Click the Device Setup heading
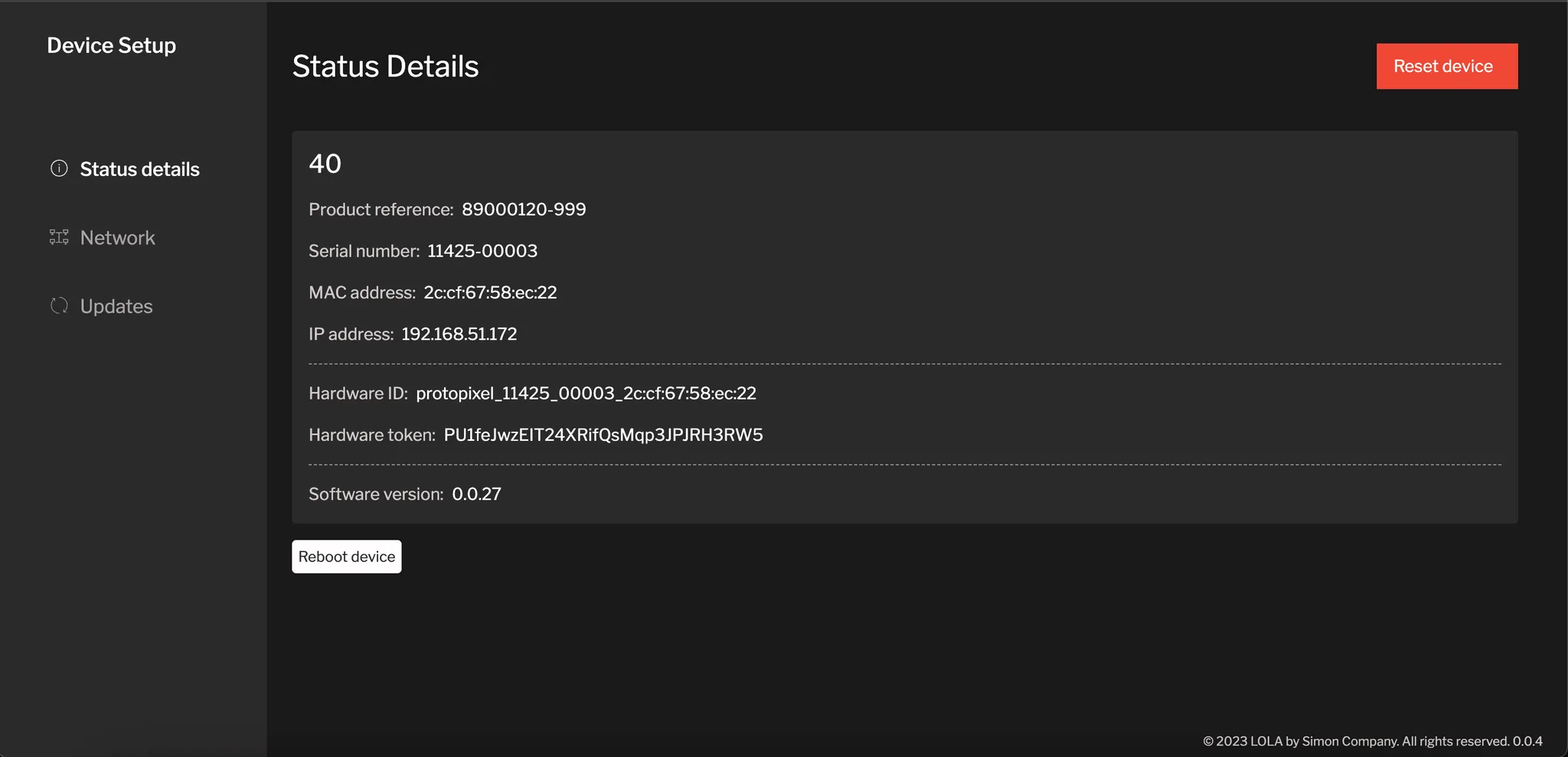 pyautogui.click(x=111, y=45)
